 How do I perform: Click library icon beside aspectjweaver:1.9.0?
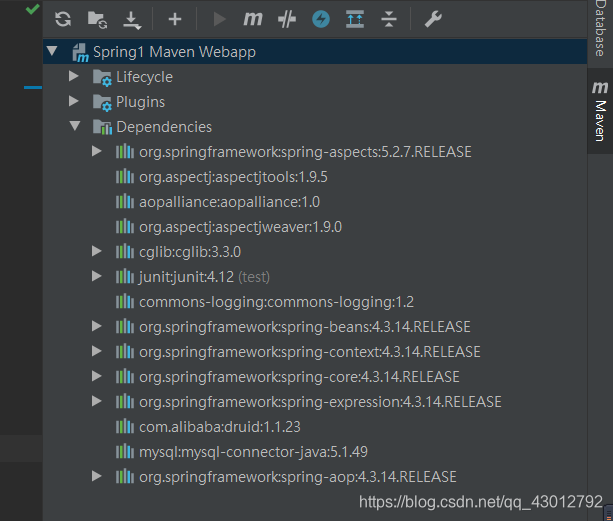[x=125, y=226]
